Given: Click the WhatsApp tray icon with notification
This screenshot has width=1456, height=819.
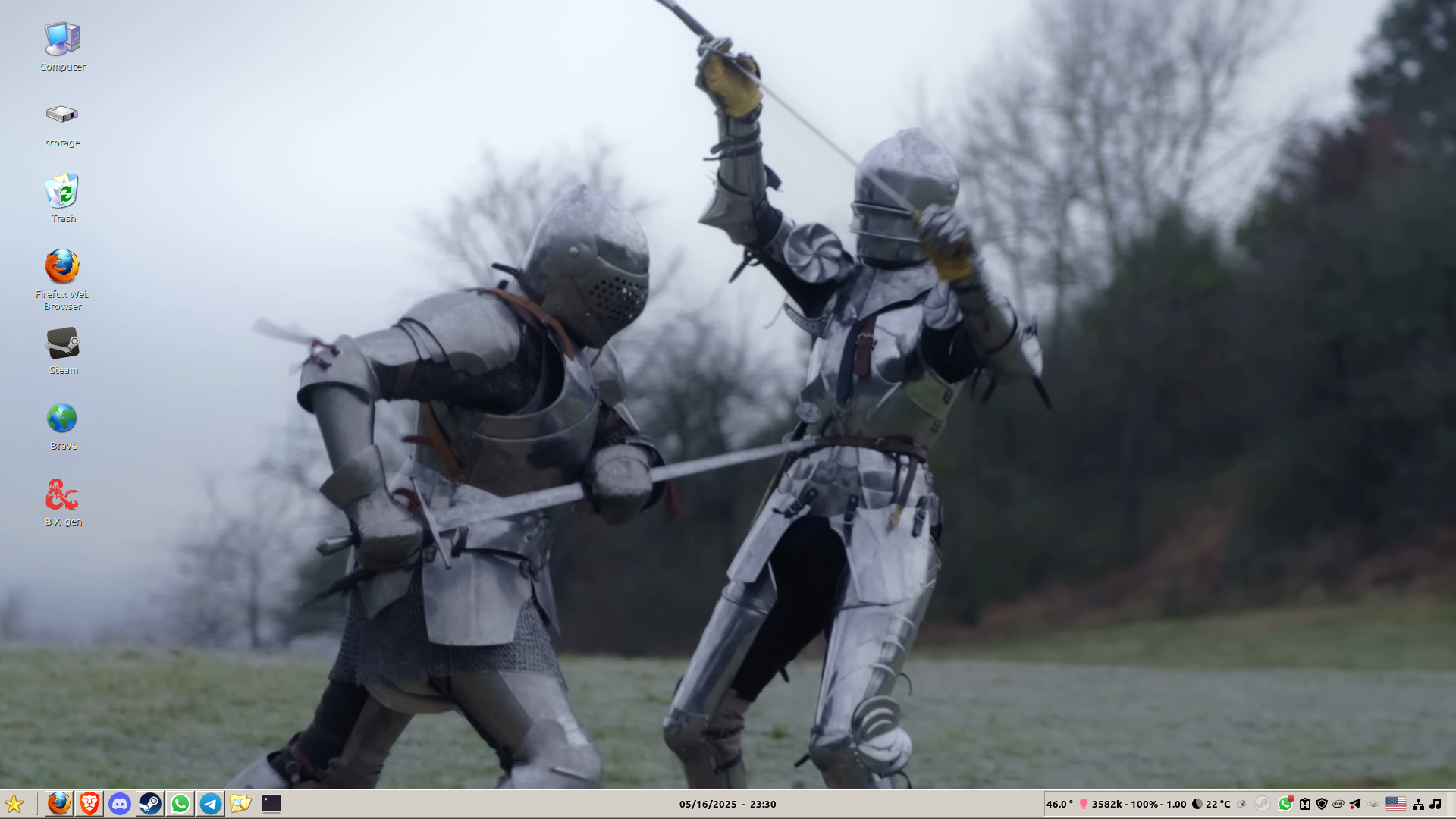Looking at the screenshot, I should click(1285, 804).
